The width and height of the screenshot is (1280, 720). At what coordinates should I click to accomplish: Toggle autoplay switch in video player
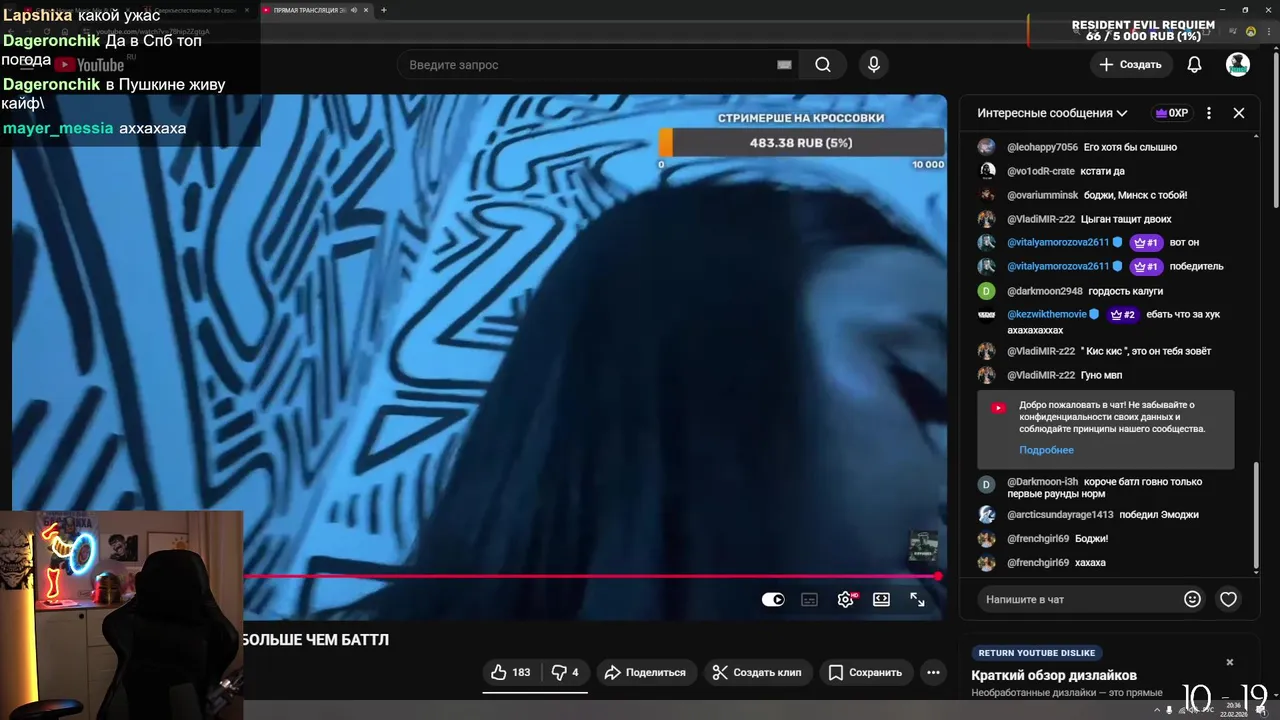point(773,599)
